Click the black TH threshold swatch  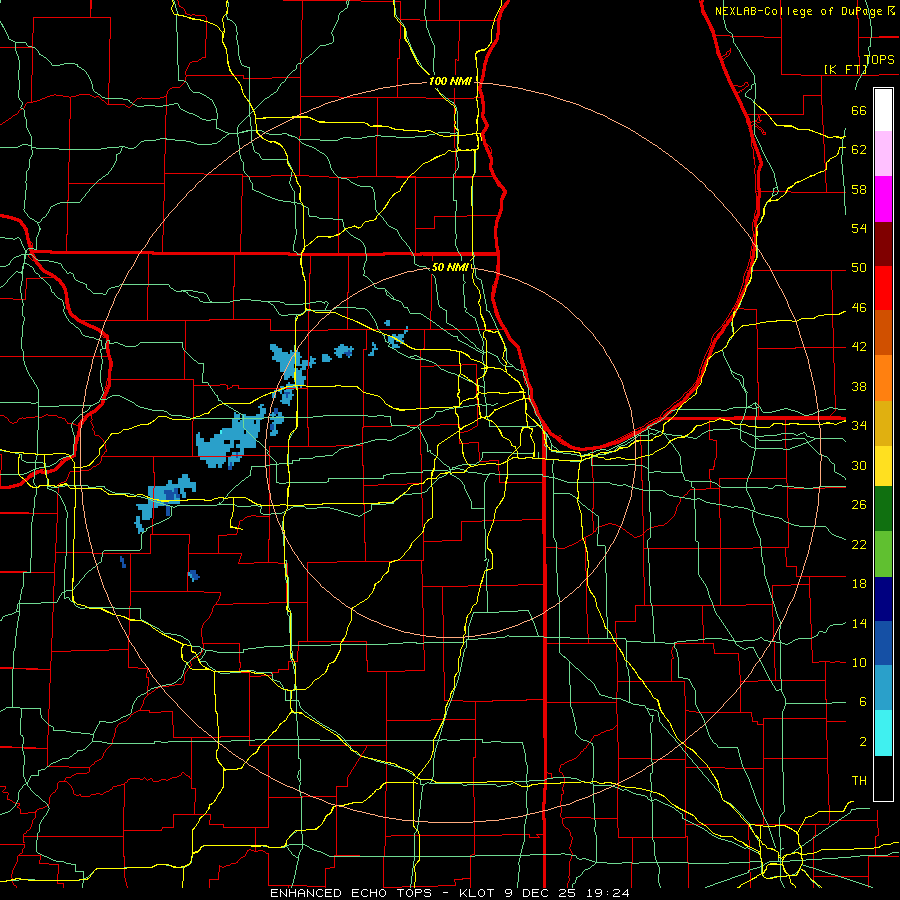click(x=883, y=778)
